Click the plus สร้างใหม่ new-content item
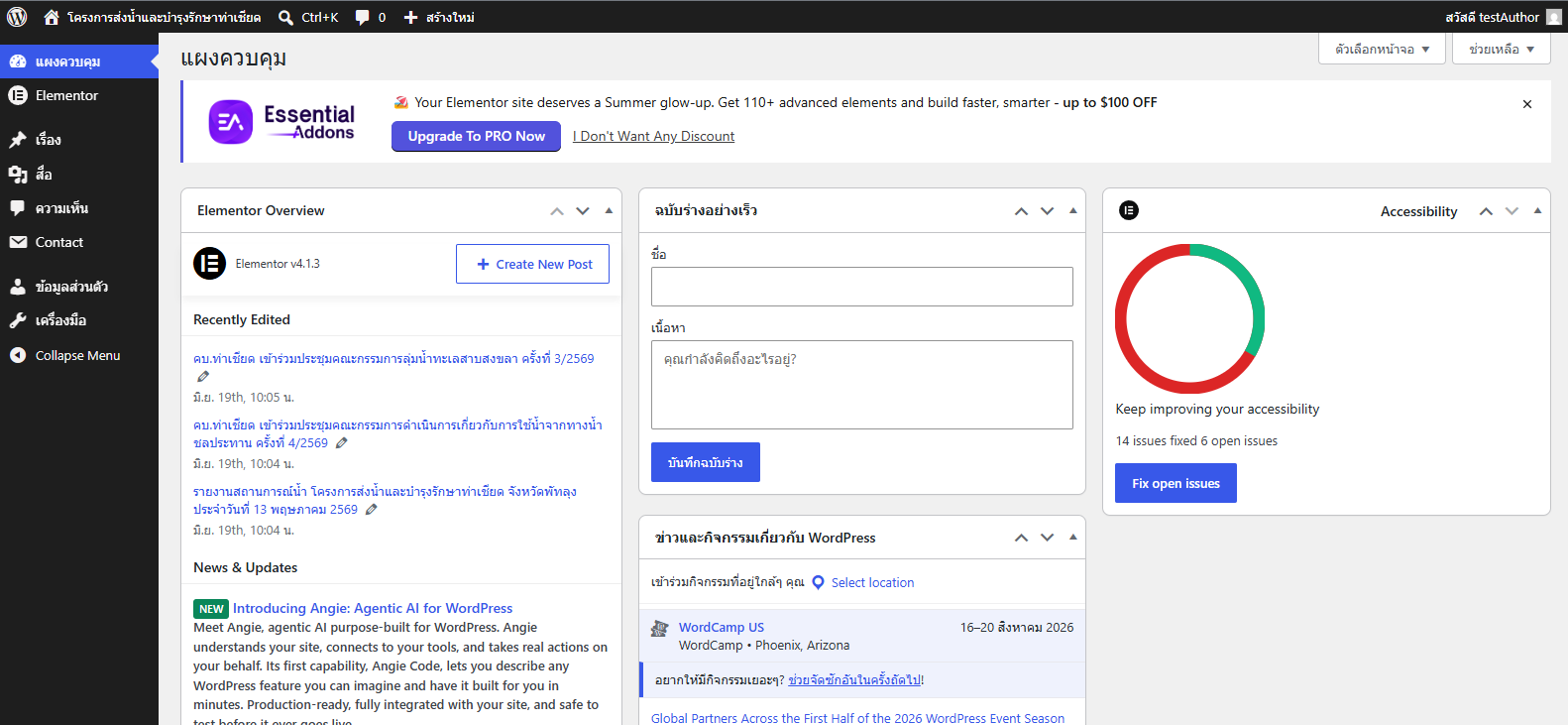The width and height of the screenshot is (1568, 725). (x=439, y=17)
